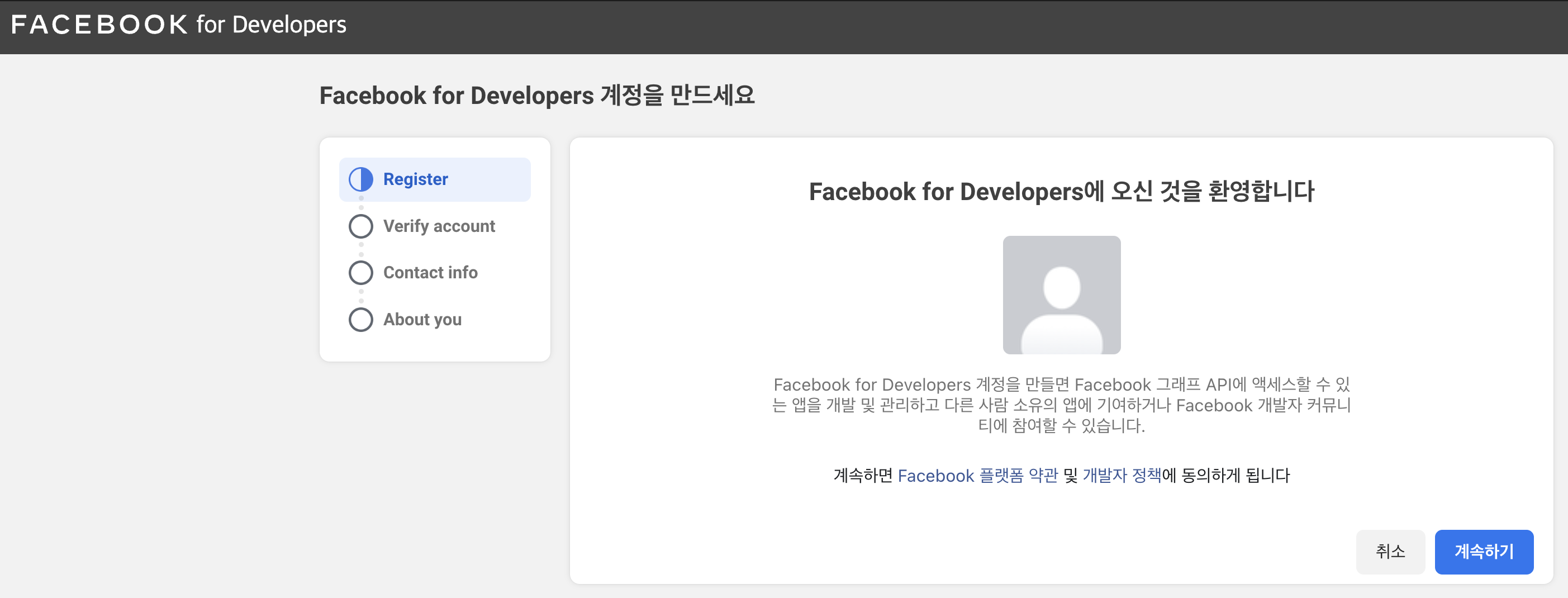Click the 취소 cancel button

coord(1390,551)
